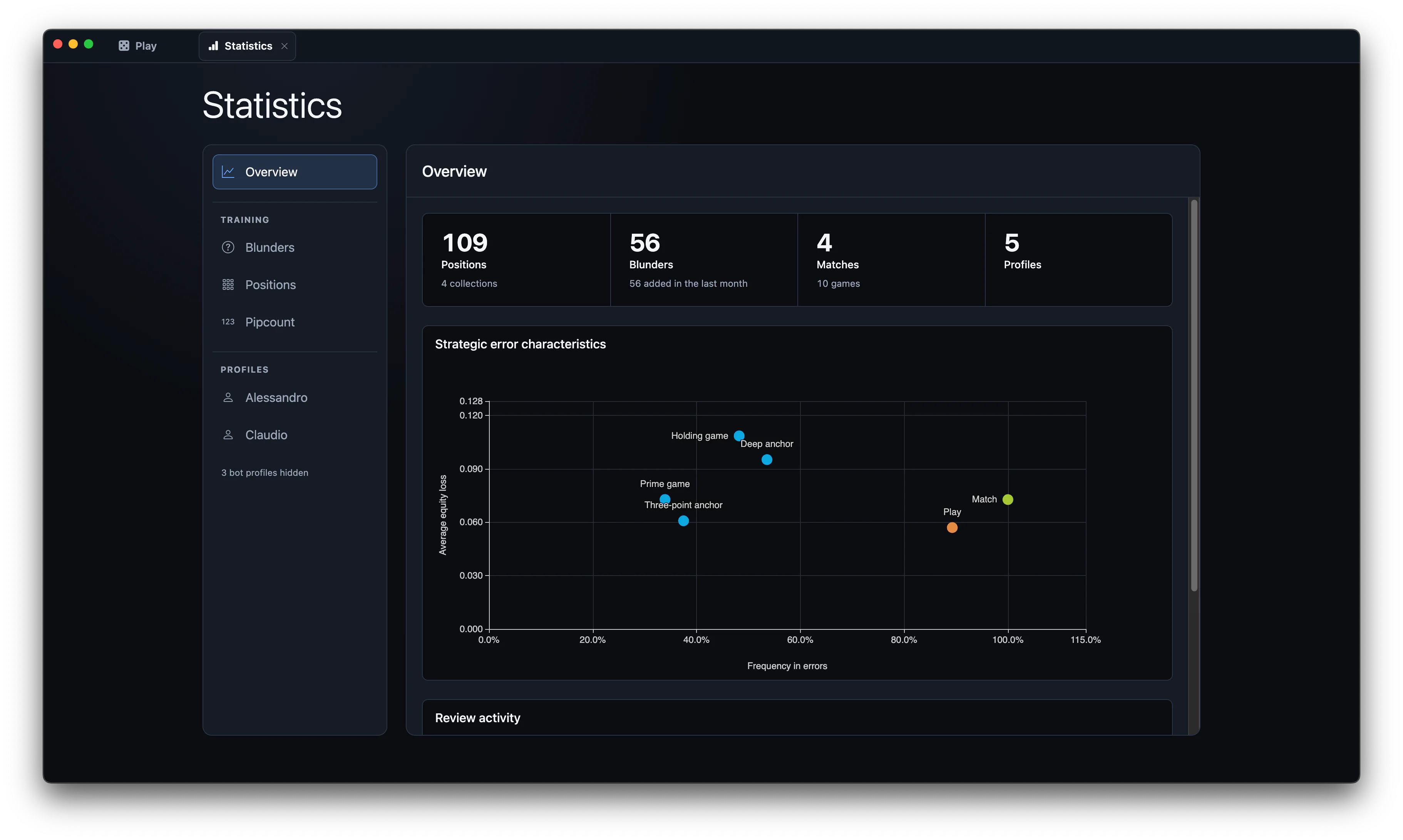
Task: Select the Statistics tab
Action: pyautogui.click(x=247, y=46)
